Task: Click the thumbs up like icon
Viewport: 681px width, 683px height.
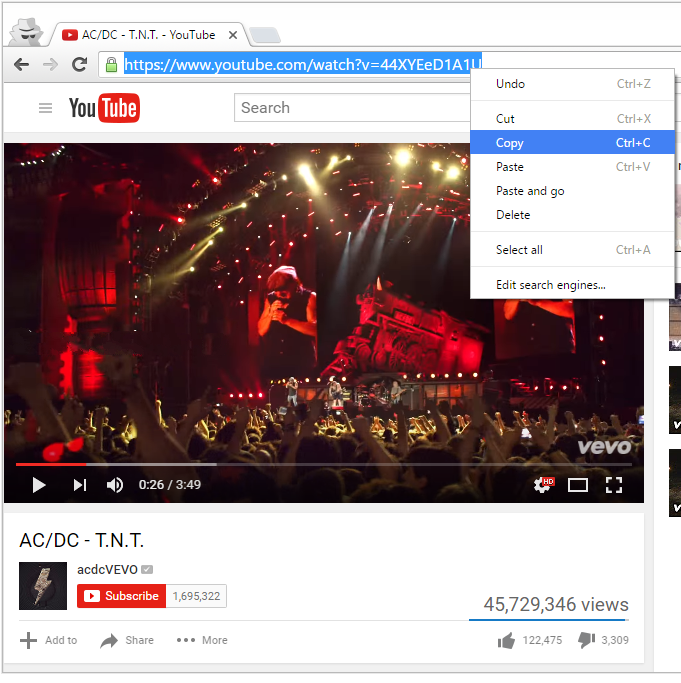Action: click(506, 640)
